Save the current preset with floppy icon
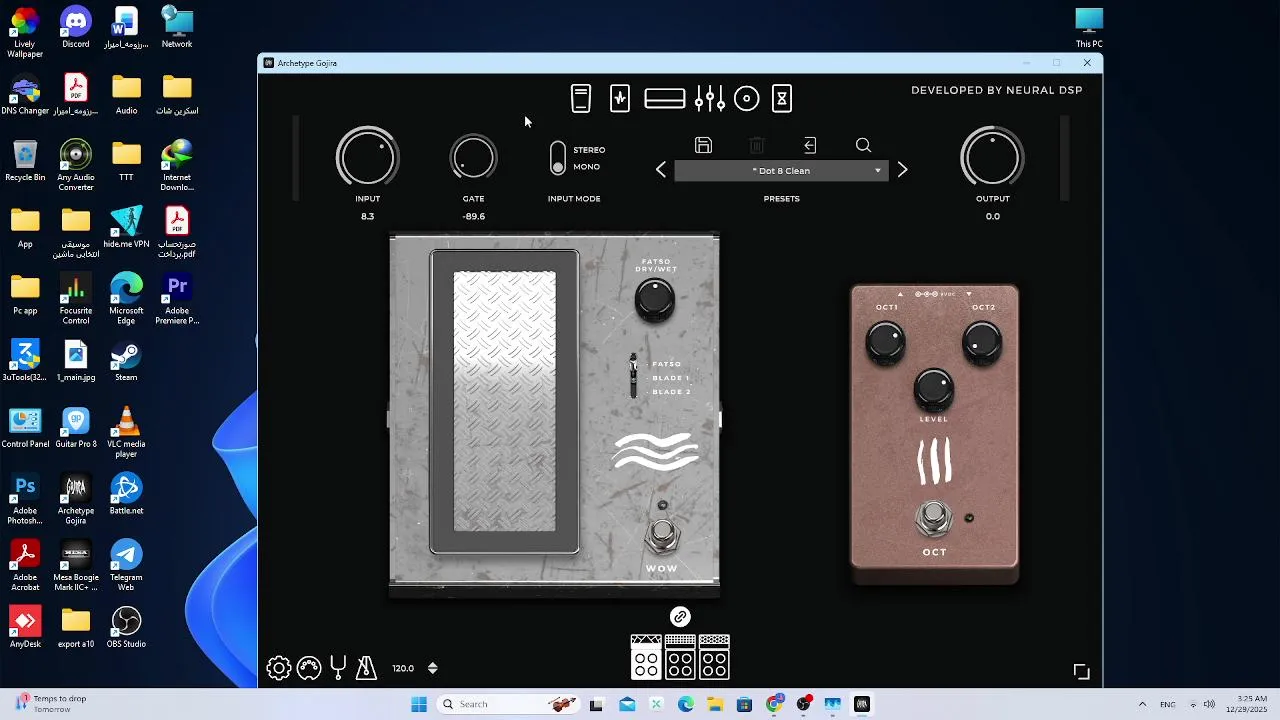The image size is (1280, 720). coord(703,145)
